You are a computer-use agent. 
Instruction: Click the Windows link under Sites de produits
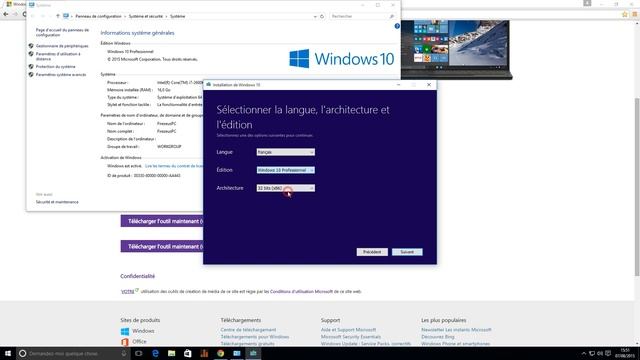click(x=143, y=331)
